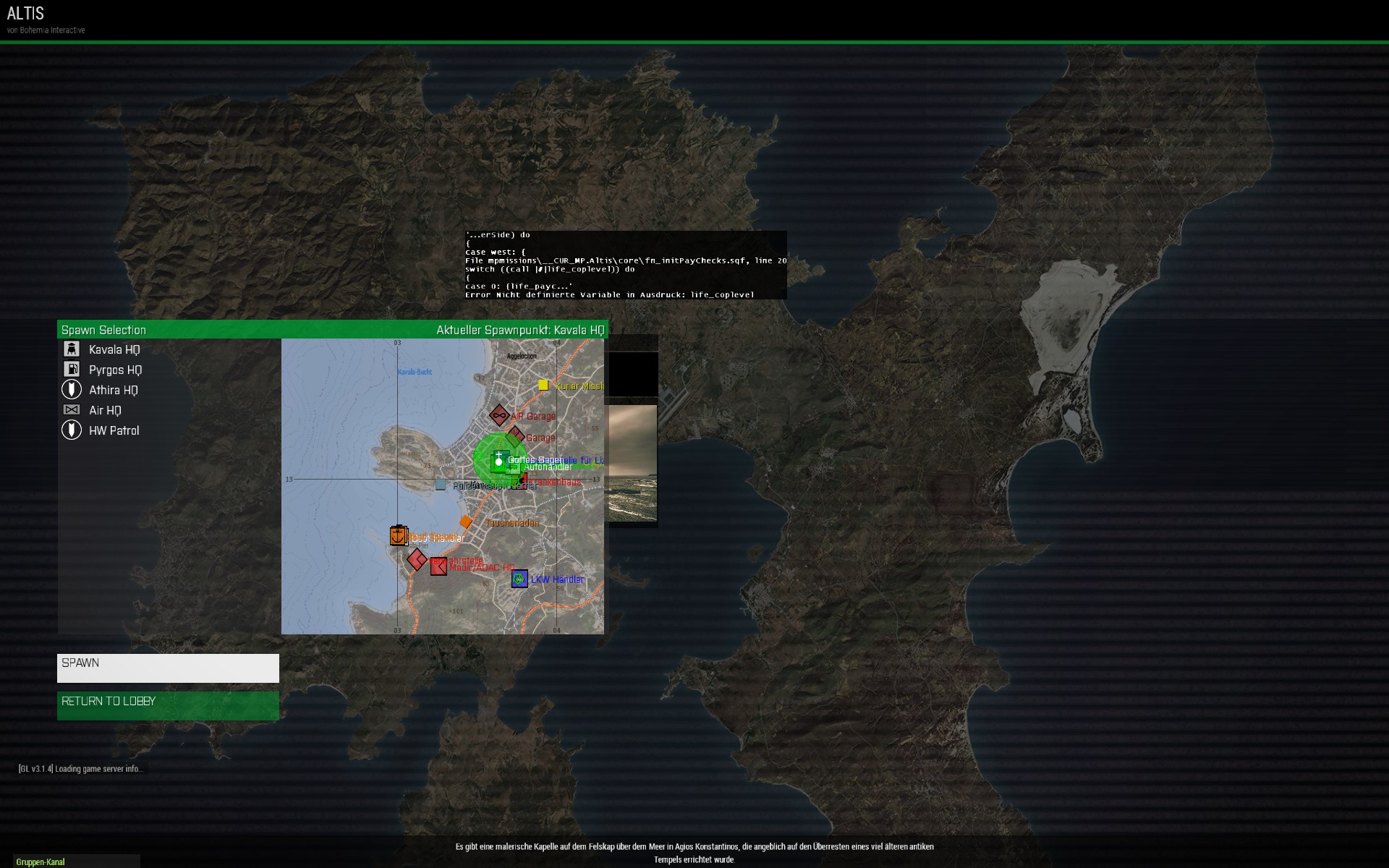Click the orange anchor Boot Händler icon
The height and width of the screenshot is (868, 1389).
[x=399, y=536]
